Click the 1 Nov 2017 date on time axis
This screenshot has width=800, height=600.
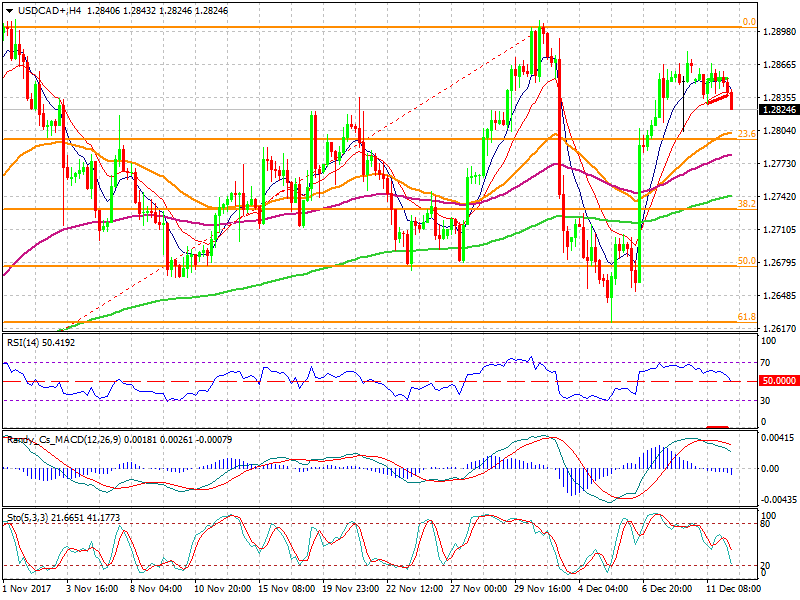28,590
